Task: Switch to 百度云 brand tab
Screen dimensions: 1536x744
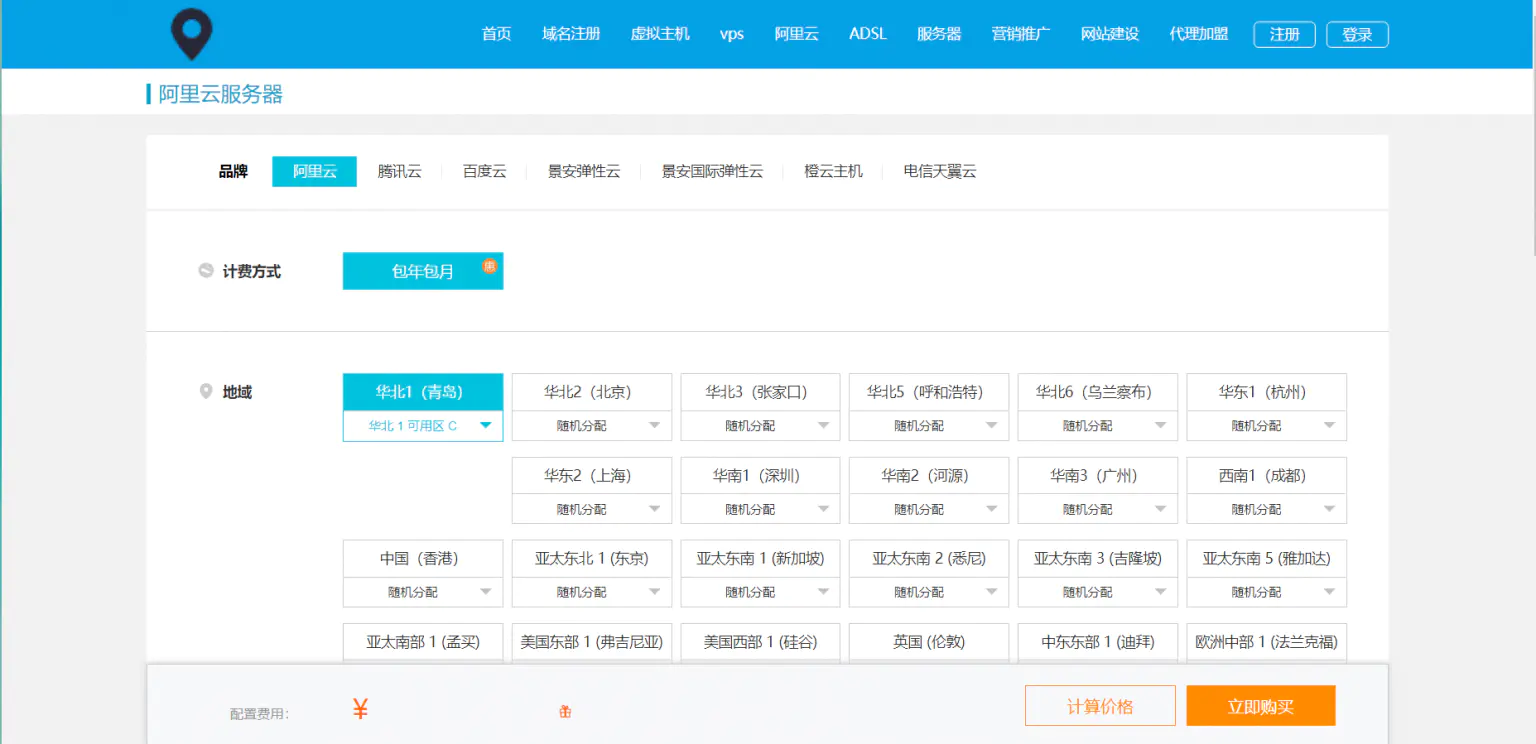Action: click(x=485, y=171)
